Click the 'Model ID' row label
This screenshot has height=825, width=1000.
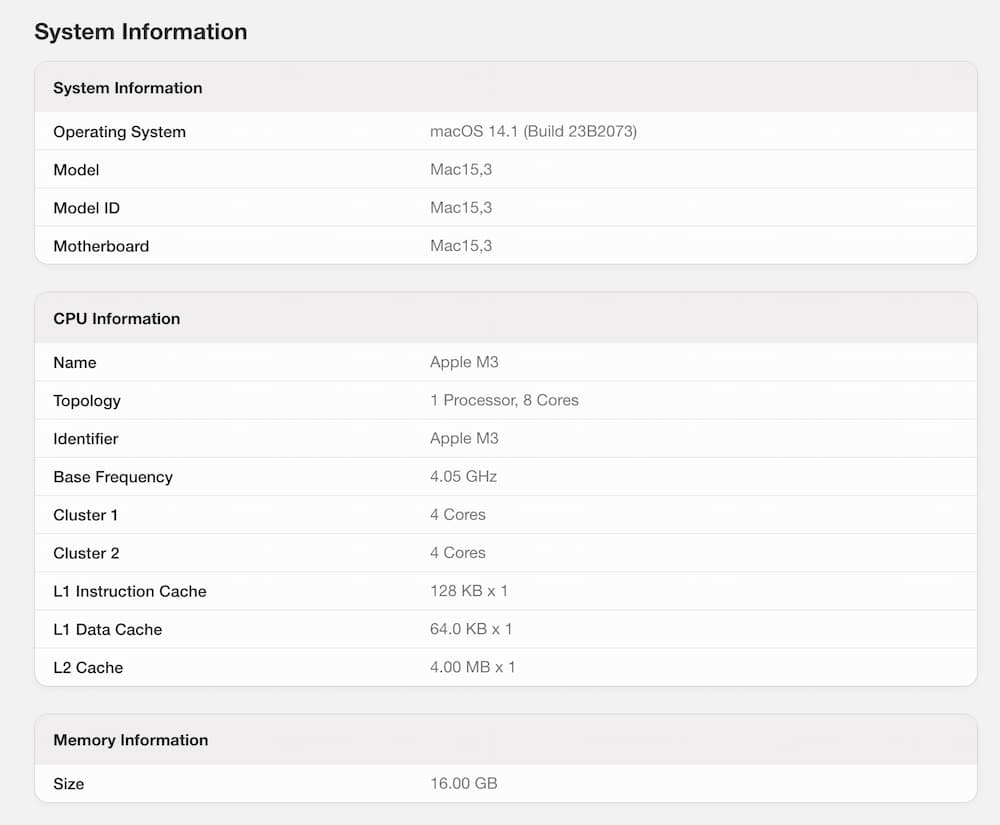tap(86, 208)
